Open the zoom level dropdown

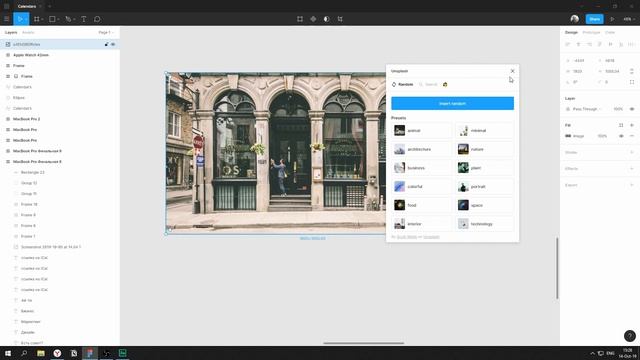point(628,19)
